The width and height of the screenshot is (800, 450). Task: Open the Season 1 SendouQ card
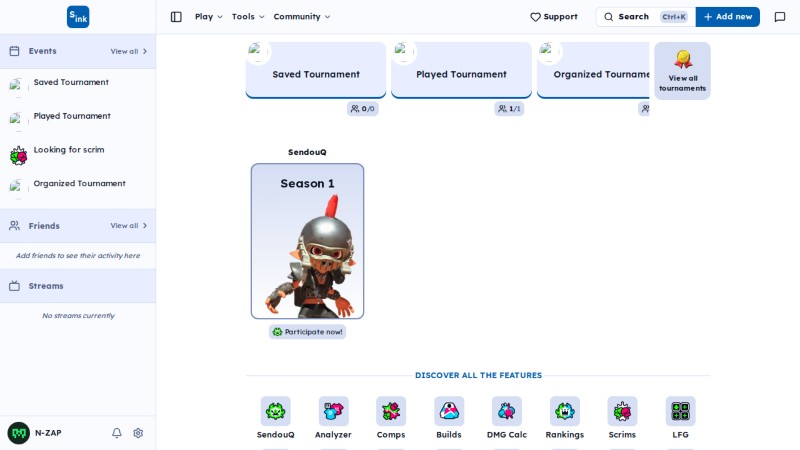[308, 241]
